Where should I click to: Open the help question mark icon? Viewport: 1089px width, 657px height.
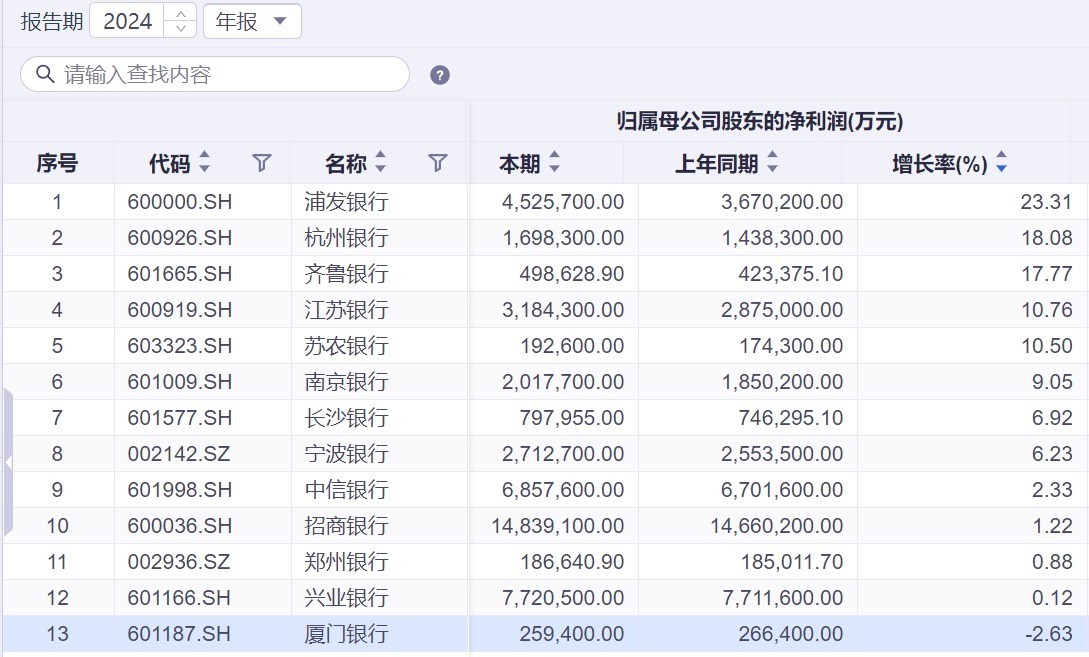click(437, 74)
